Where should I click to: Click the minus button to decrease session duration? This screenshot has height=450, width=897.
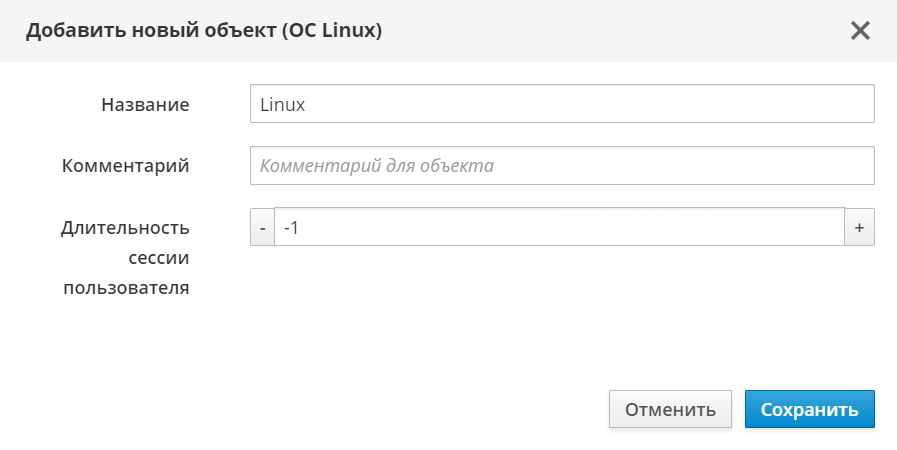click(262, 227)
